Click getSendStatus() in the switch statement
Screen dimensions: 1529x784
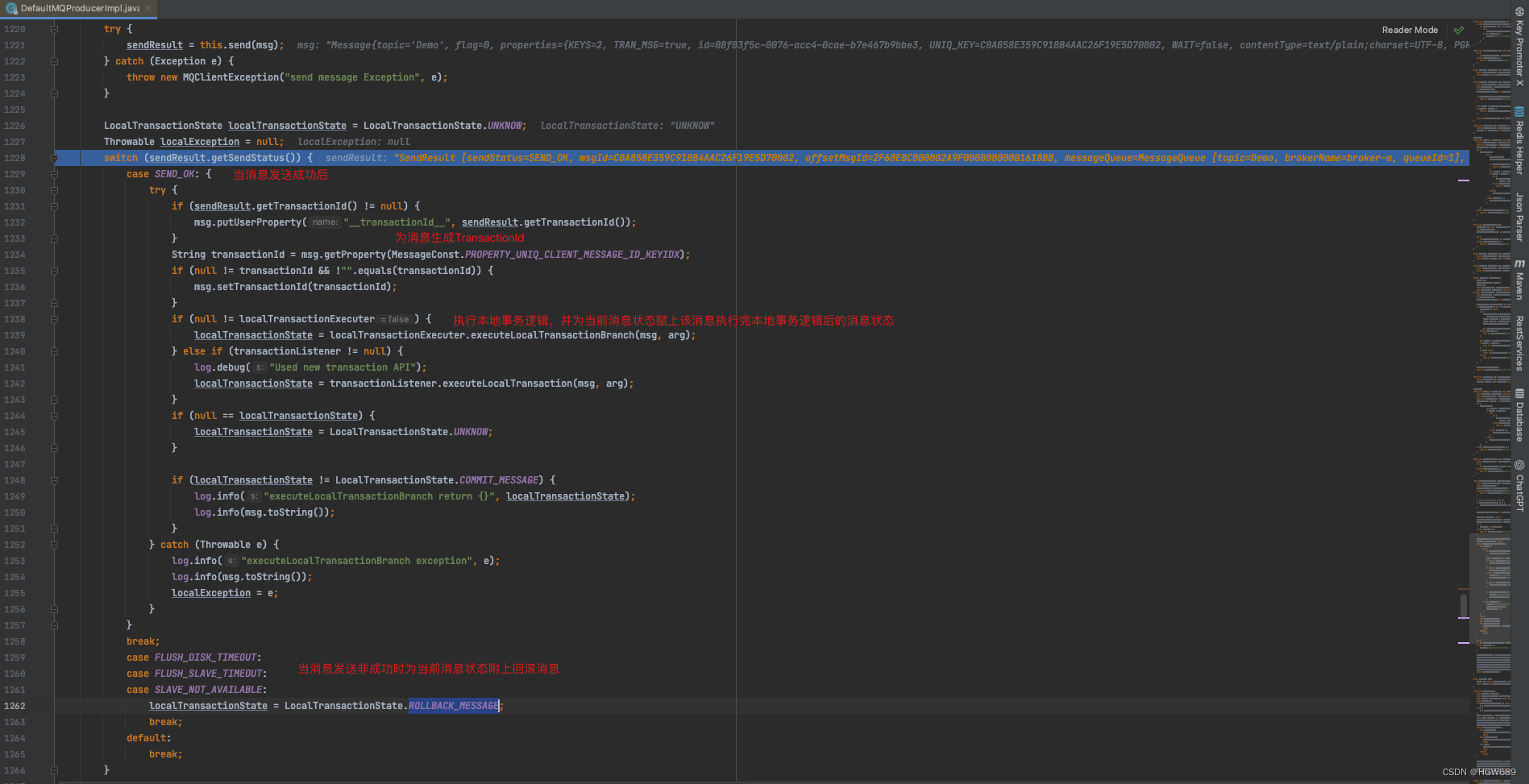click(x=256, y=158)
